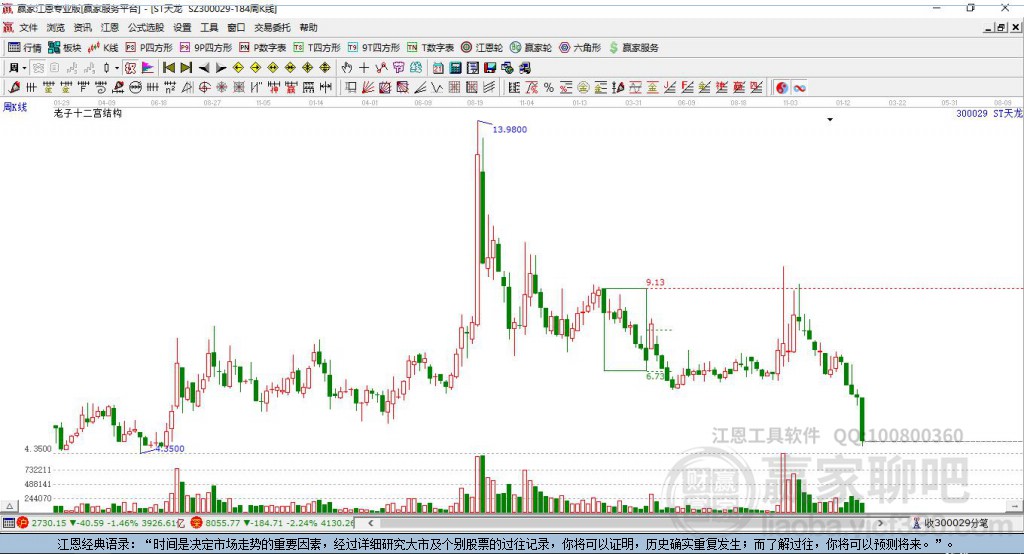Click the chart indicator dropdown triangle

click(830, 120)
